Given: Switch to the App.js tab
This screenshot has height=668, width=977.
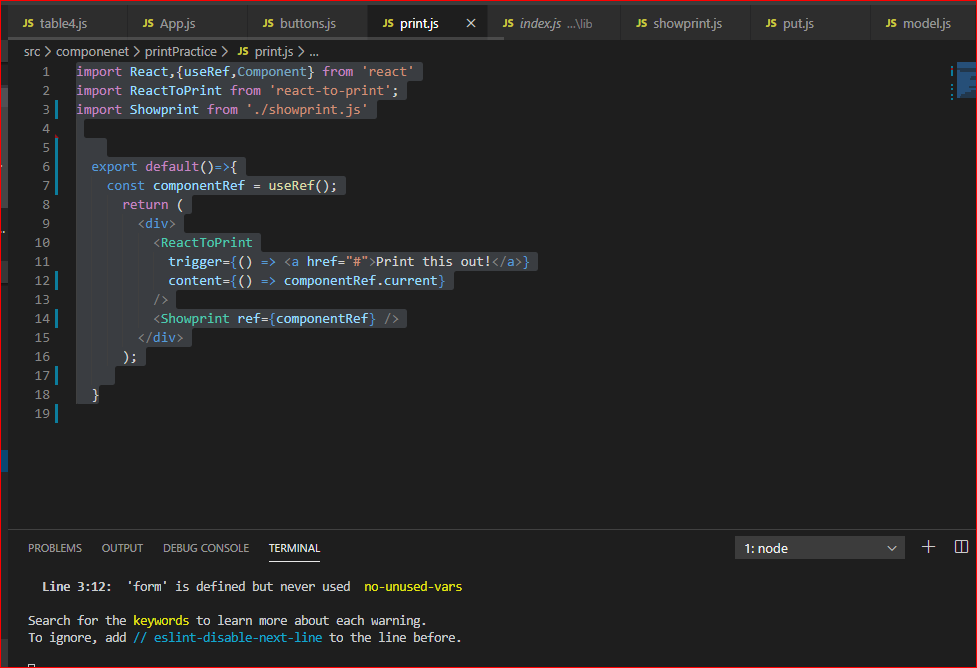Looking at the screenshot, I should coord(187,23).
